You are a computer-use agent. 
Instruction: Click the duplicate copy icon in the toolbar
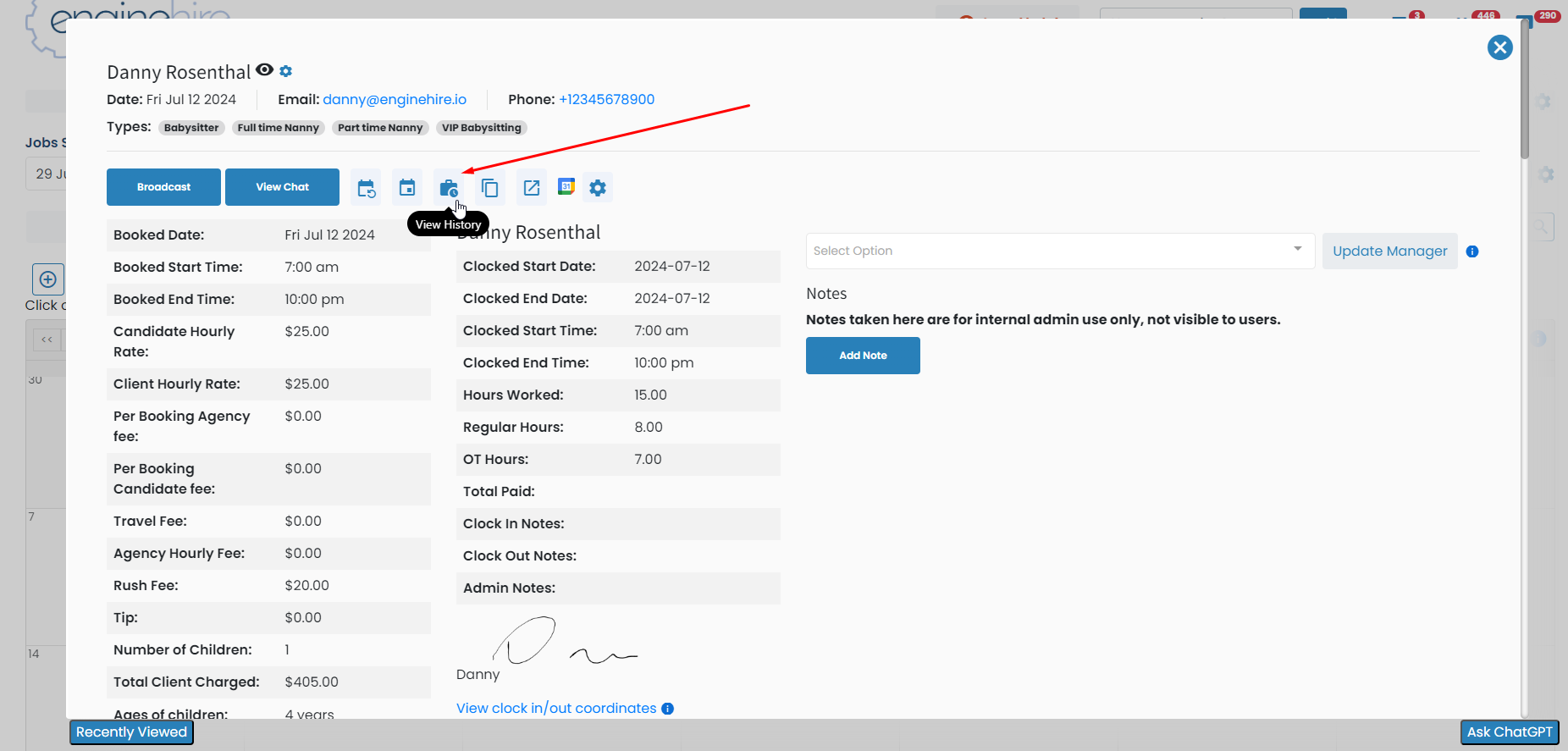[x=489, y=188]
